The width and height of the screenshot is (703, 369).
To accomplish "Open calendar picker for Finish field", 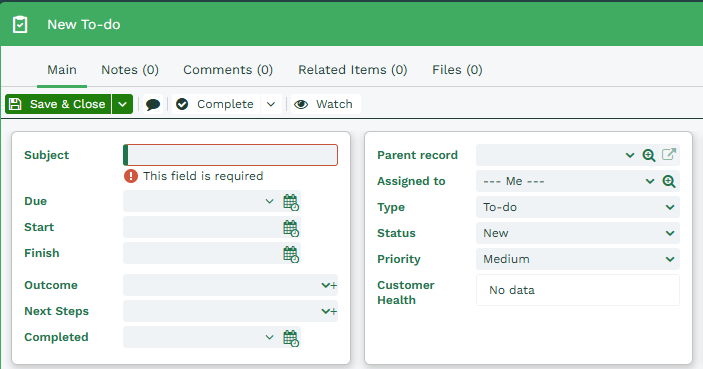I will [291, 254].
